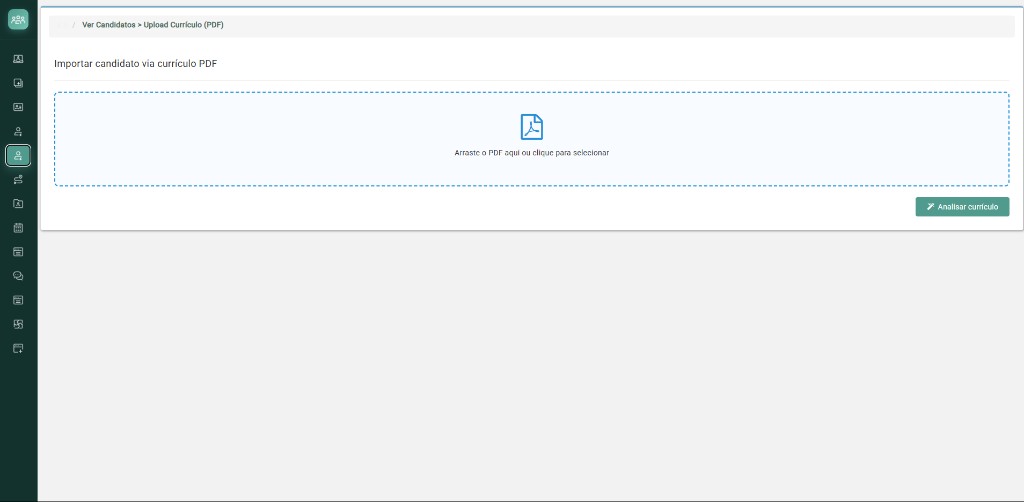Screen dimensions: 1024x502
Task: Open the chat bubbles sidebar icon
Action: (x=18, y=276)
